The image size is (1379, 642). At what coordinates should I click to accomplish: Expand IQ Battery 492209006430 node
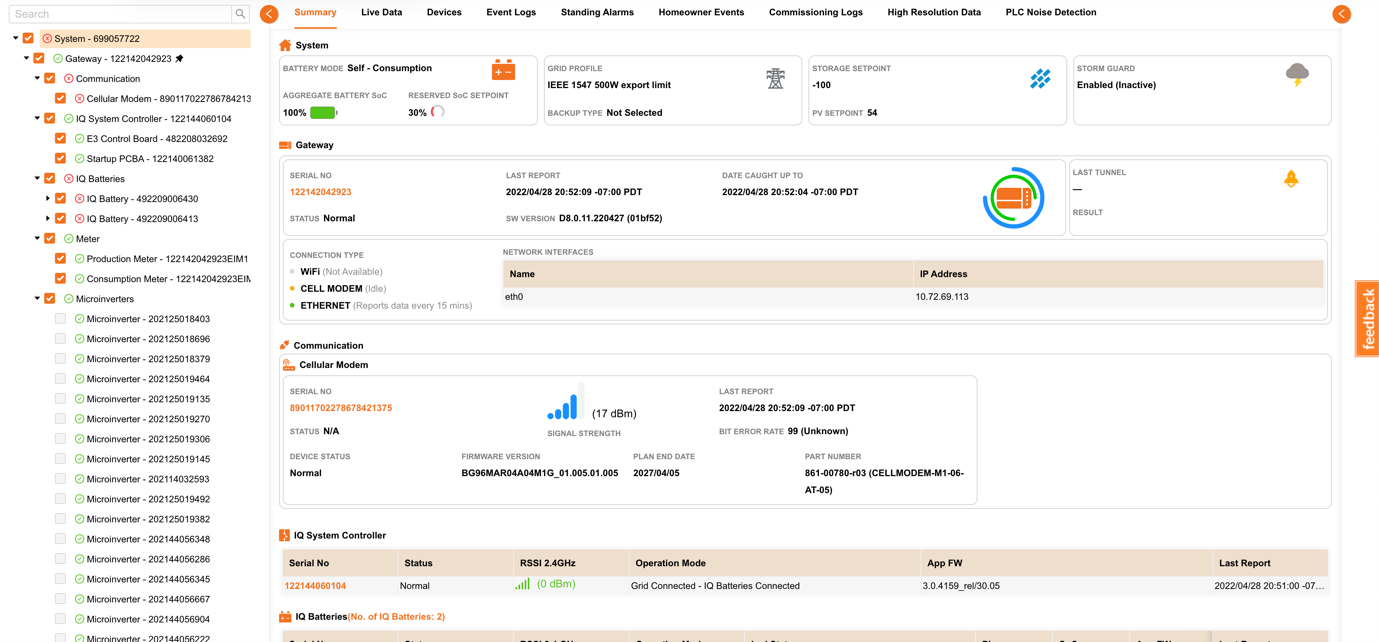coord(48,199)
